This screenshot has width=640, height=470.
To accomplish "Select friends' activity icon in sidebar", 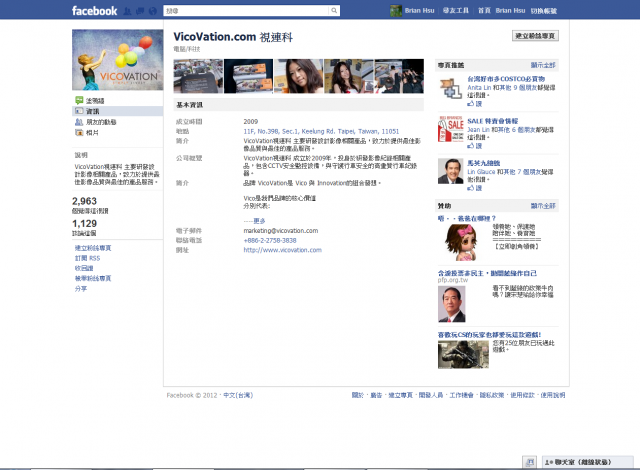I will (79, 122).
